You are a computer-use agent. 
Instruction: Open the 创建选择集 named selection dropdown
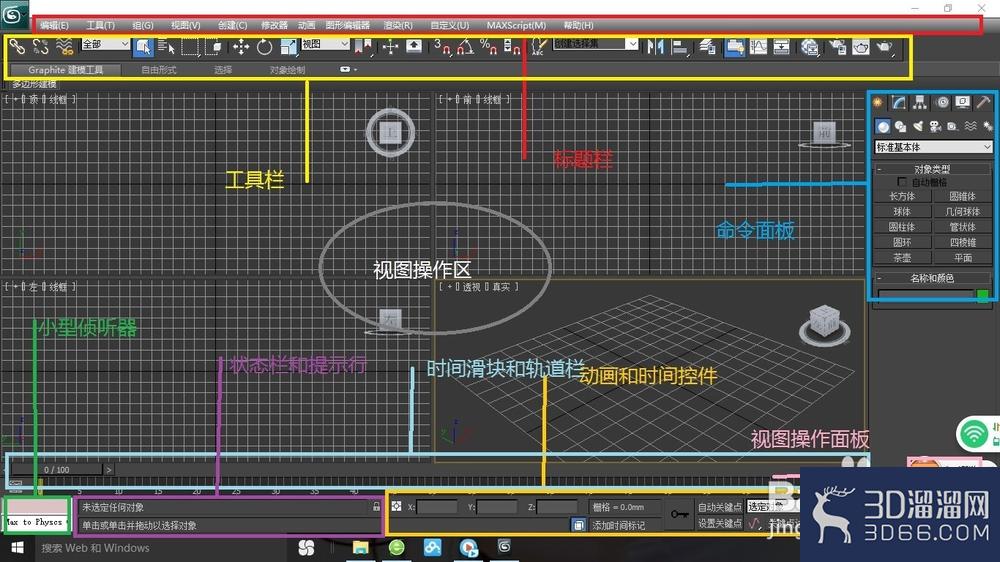595,44
